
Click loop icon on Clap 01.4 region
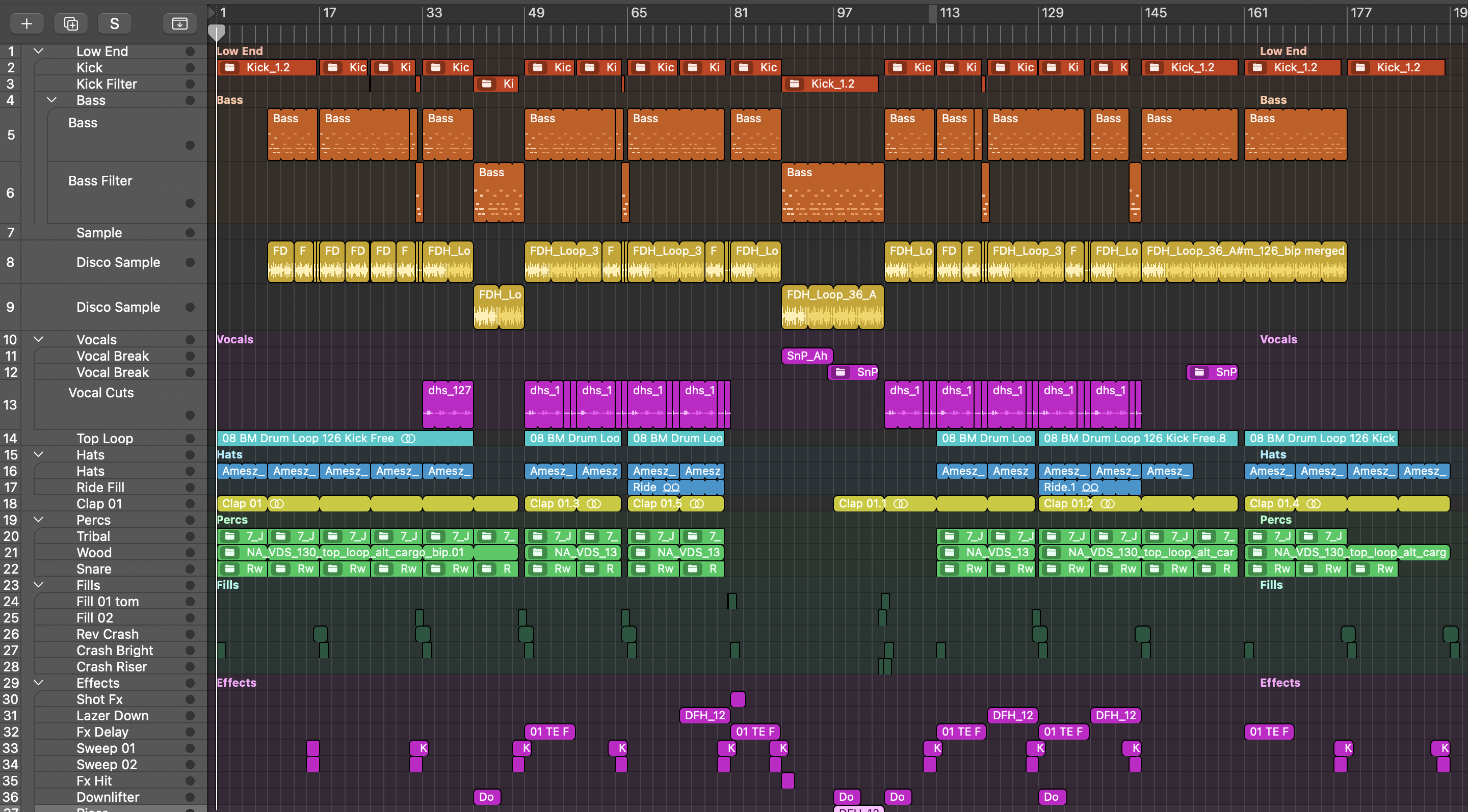point(1313,503)
